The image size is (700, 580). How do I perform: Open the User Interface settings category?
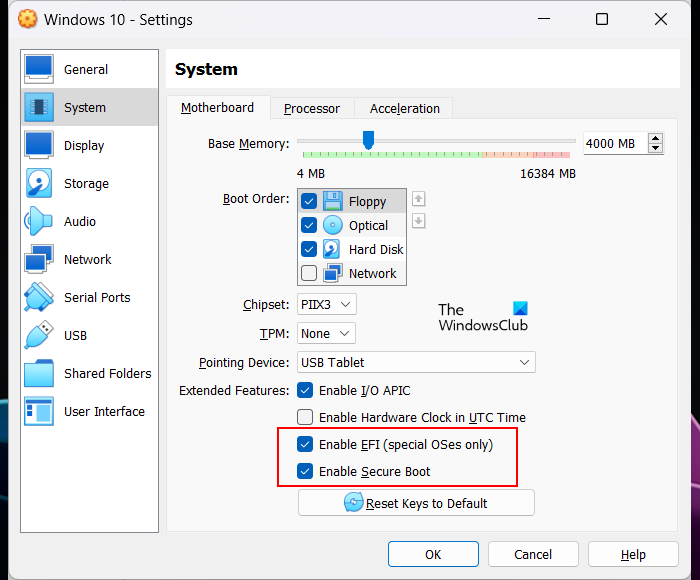(90, 411)
